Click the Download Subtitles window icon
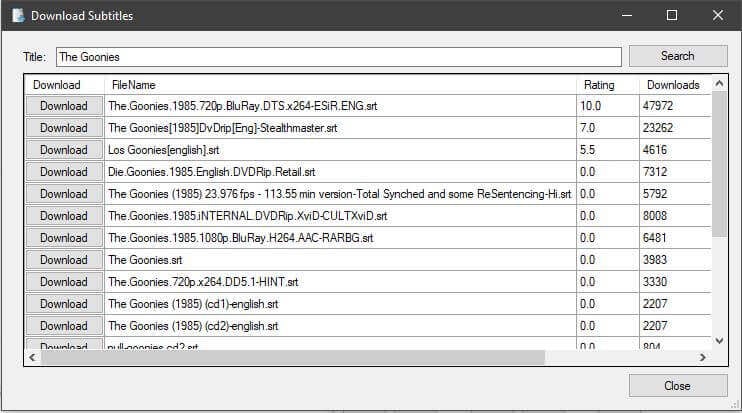The width and height of the screenshot is (742, 413). pyautogui.click(x=18, y=16)
